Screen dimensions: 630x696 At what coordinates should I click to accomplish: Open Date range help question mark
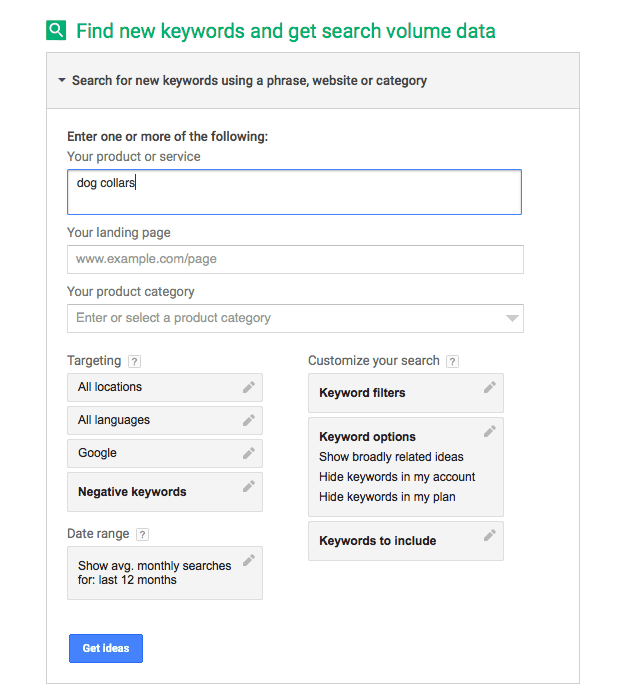142,535
